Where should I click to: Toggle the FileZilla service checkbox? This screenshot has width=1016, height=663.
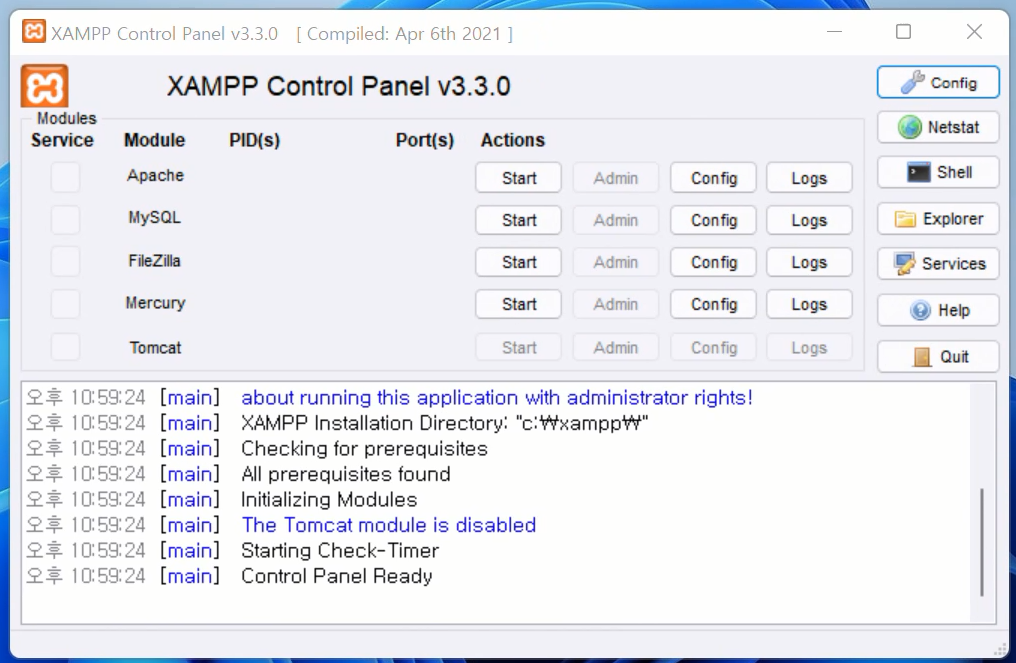(65, 262)
